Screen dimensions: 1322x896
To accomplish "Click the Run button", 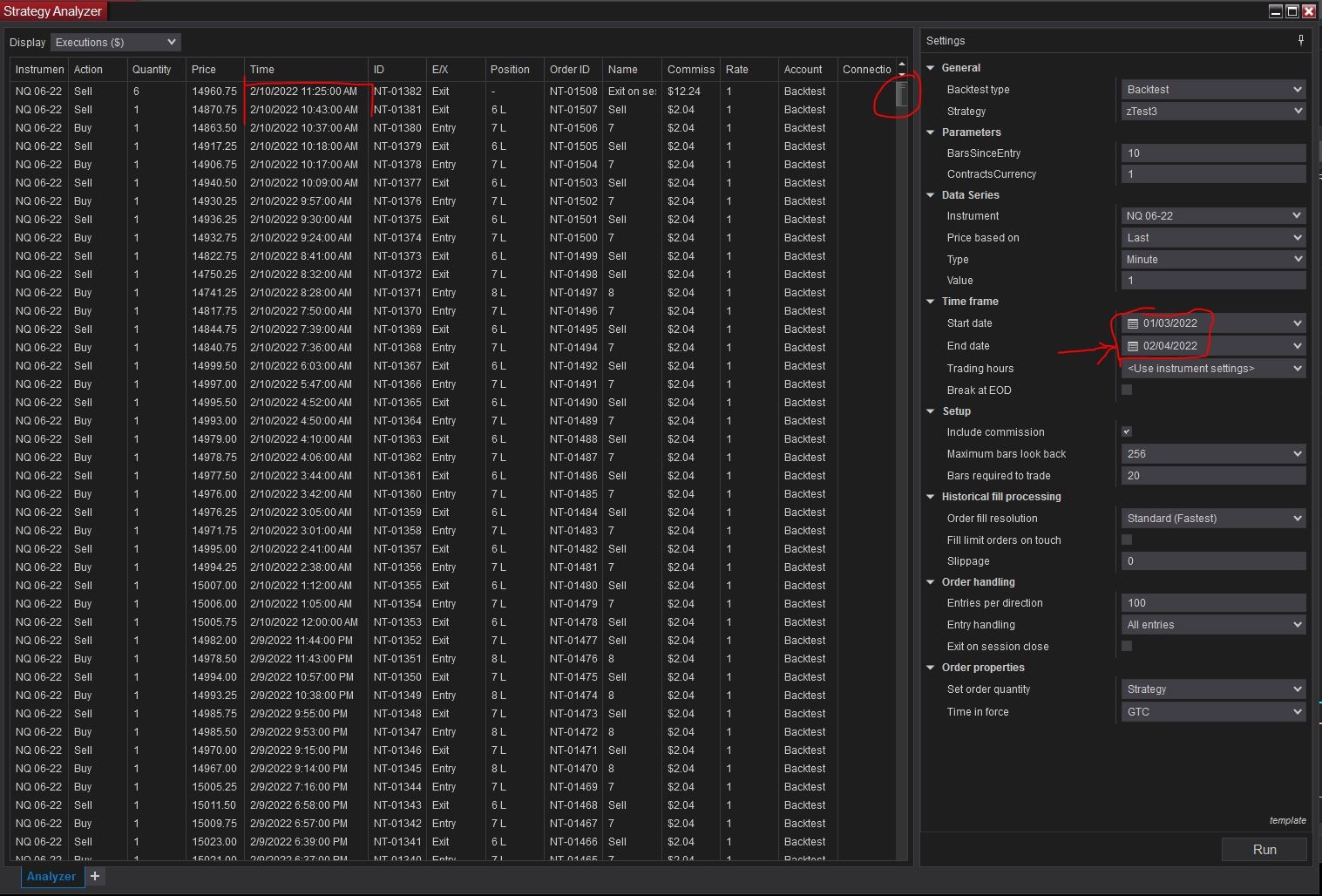I will 1264,850.
